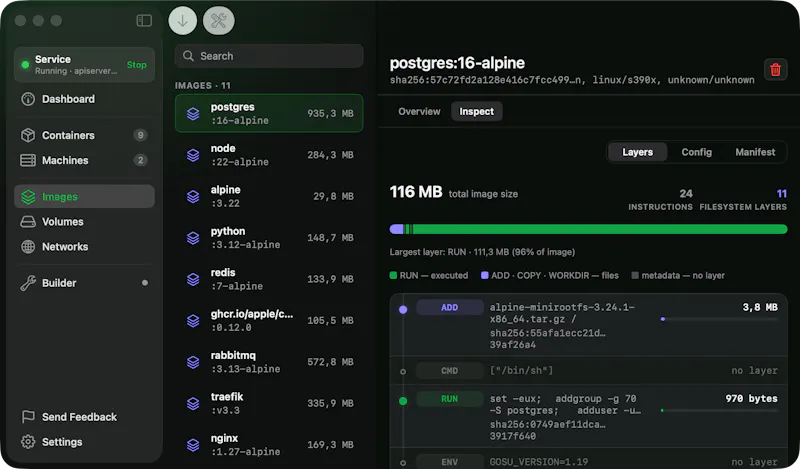Screen dimensions: 800x469
Task: Click the layers icon beside nginx image
Action: coord(193,445)
